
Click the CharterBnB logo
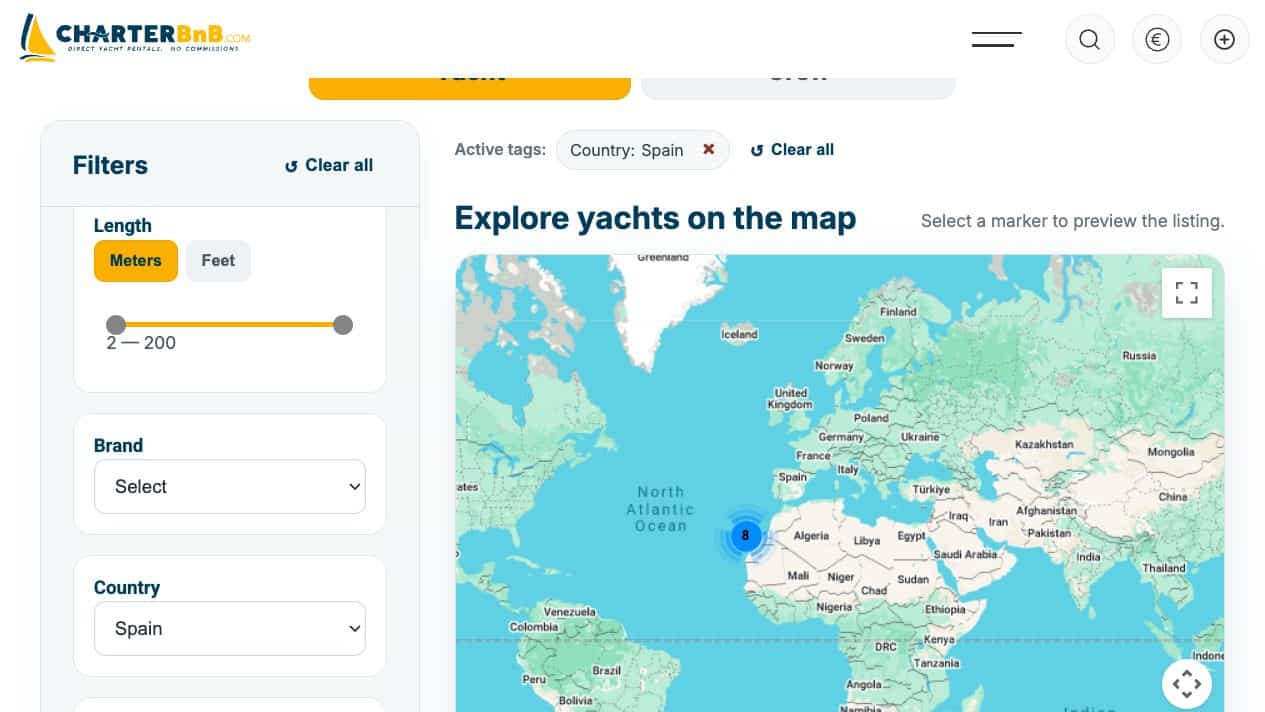tap(135, 39)
